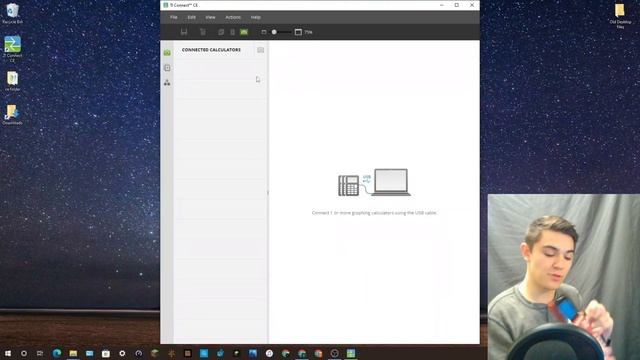This screenshot has width=640, height=360.
Task: Open the View menu
Action: click(x=210, y=18)
